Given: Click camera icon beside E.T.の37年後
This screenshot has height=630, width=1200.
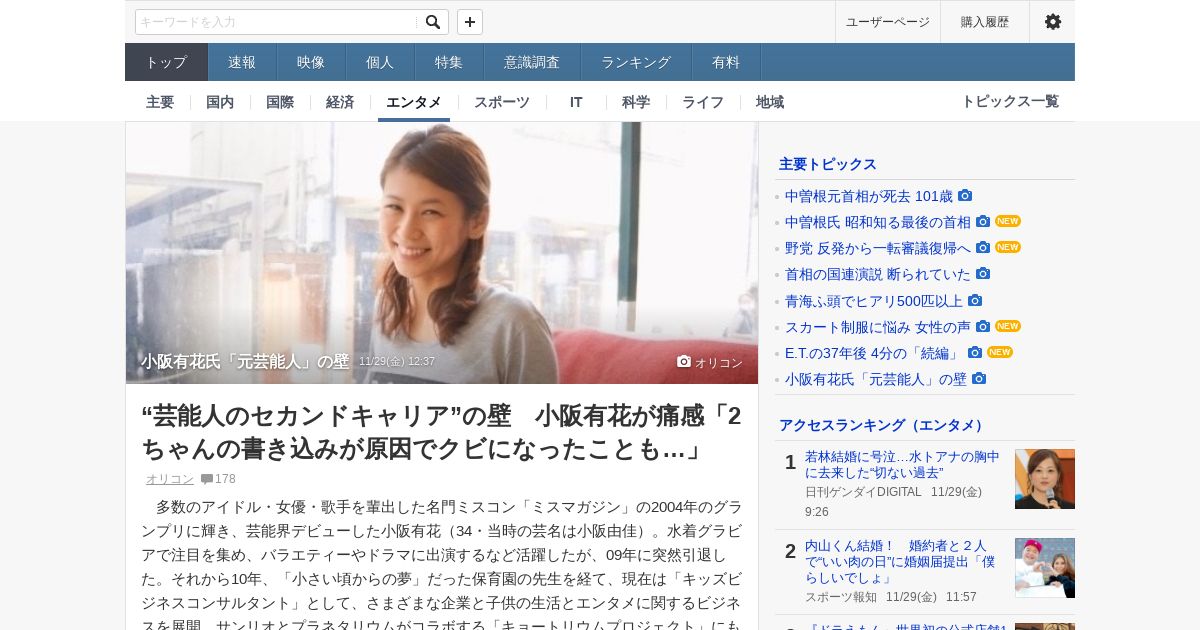Looking at the screenshot, I should point(975,353).
